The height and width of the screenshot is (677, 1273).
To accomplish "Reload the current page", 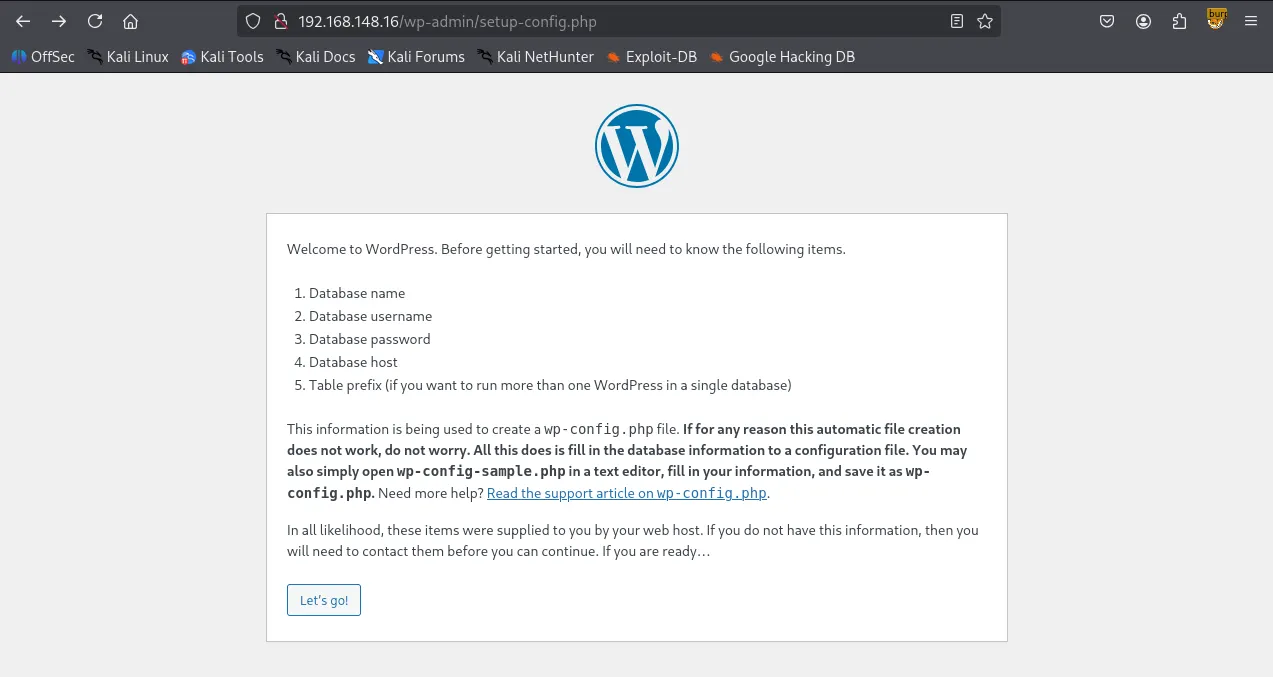I will click(x=95, y=21).
